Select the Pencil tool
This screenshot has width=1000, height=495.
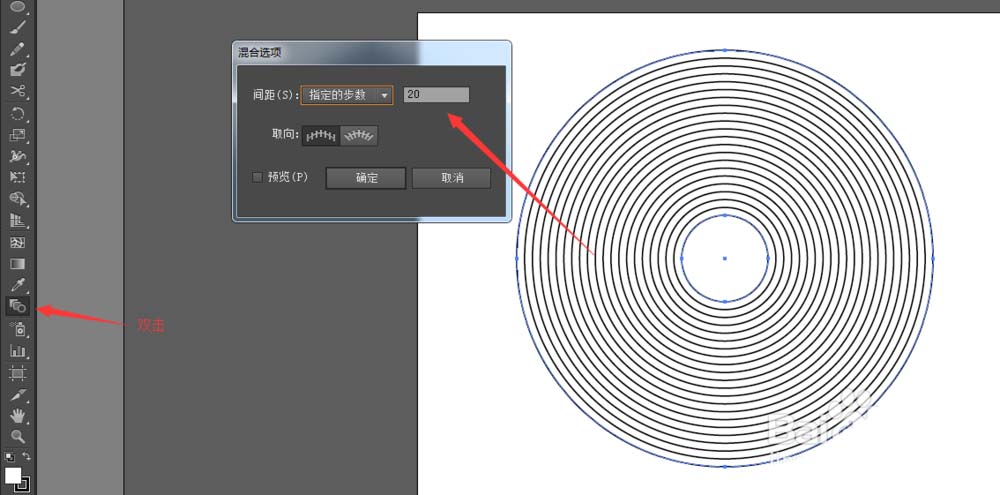18,49
